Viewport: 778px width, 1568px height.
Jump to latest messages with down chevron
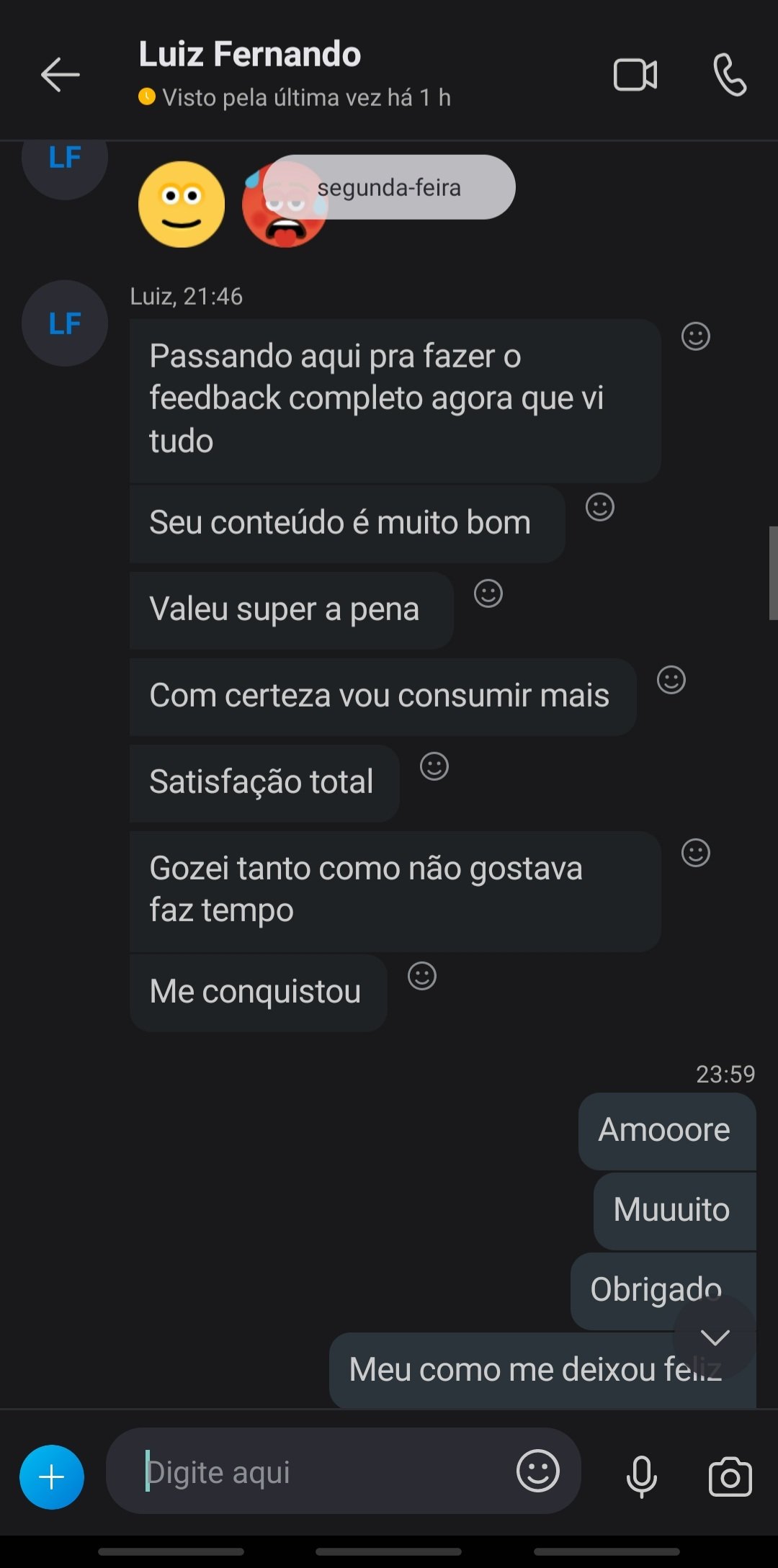click(715, 1338)
